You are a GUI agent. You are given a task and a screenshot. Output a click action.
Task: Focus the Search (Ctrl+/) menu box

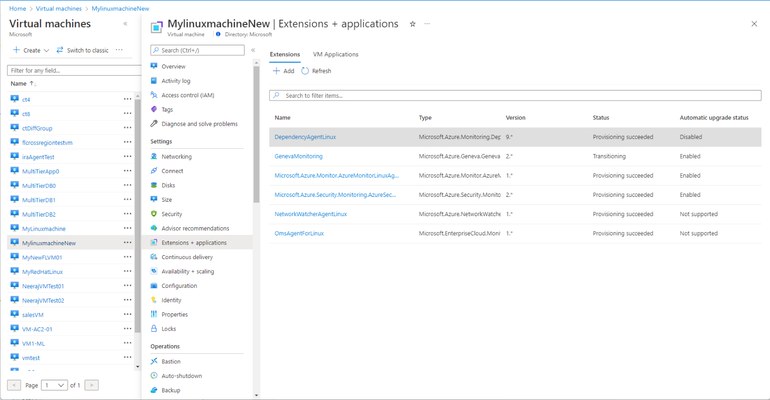point(197,50)
